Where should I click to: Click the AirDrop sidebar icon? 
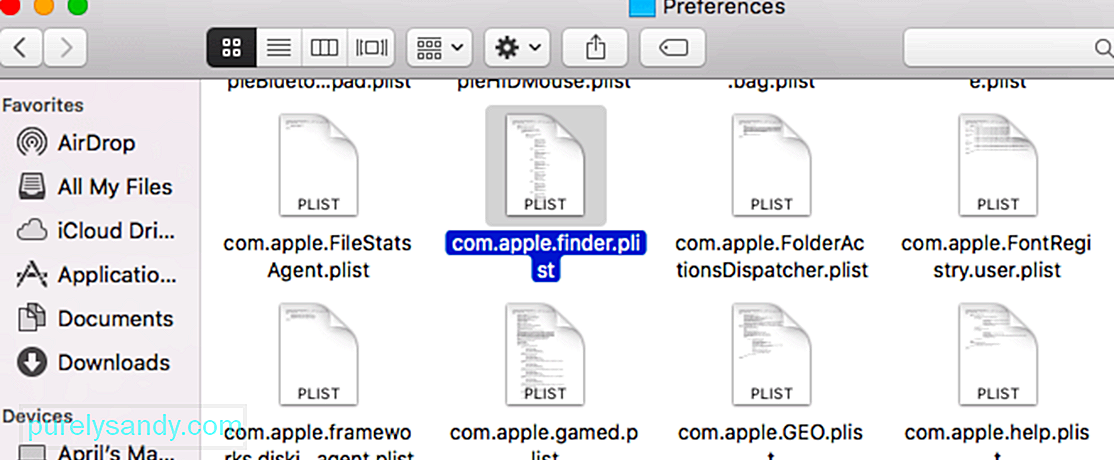tap(32, 143)
